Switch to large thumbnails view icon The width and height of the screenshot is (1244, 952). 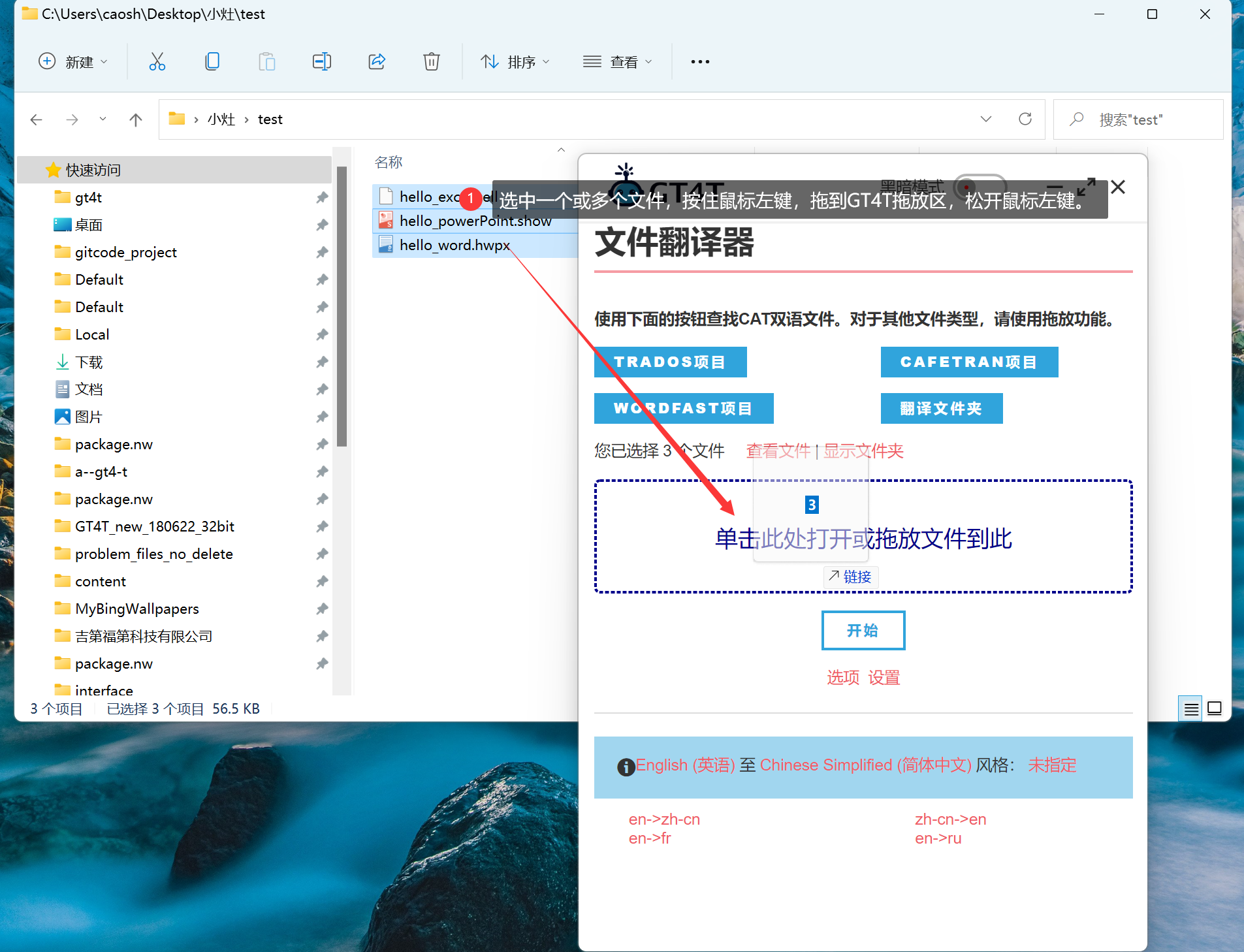(x=1214, y=708)
